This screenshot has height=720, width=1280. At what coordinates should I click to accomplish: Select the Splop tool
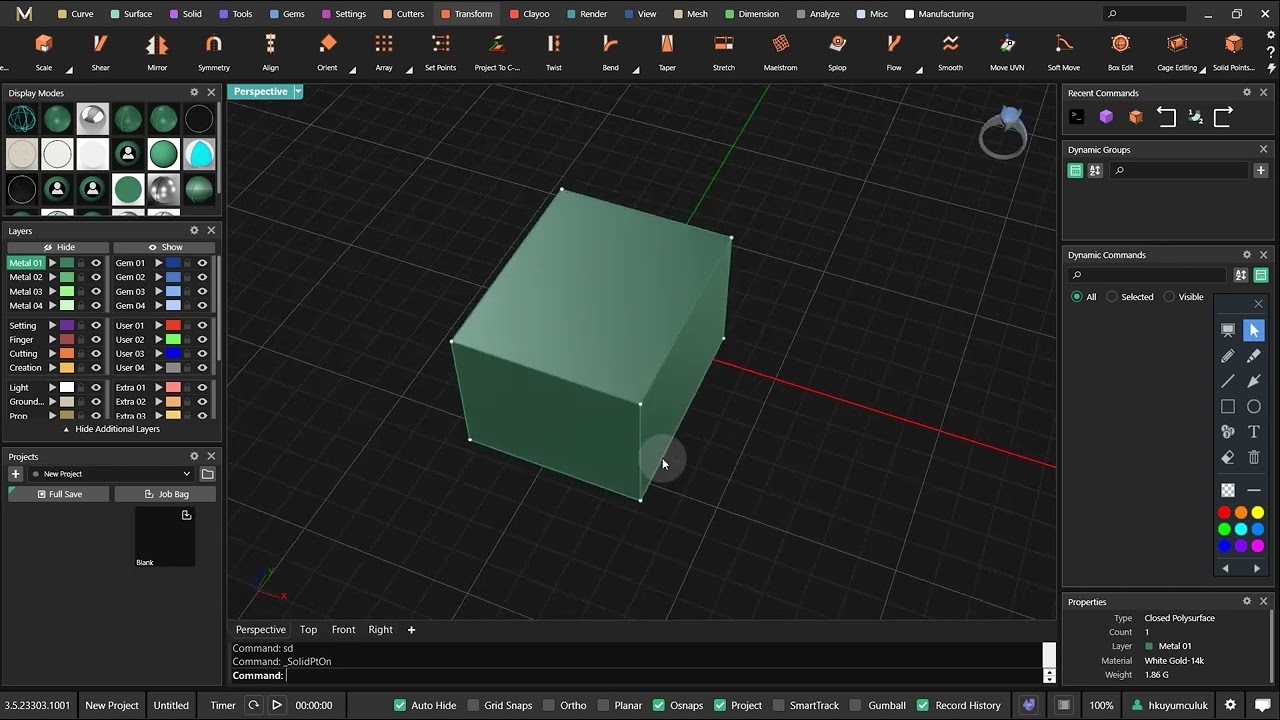[x=837, y=51]
